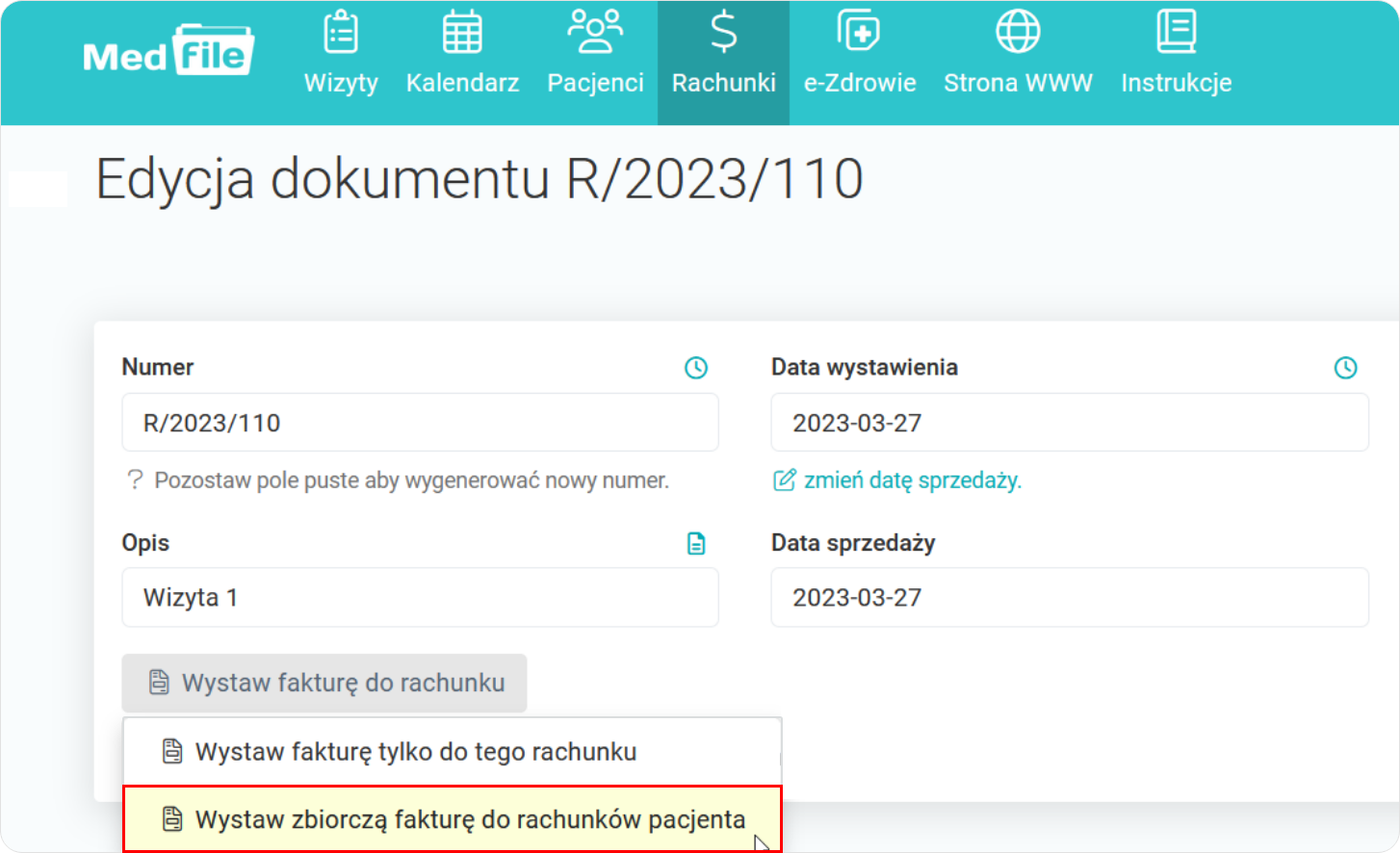Click the heading Edycja dokumentu R/2023/110
Viewport: 1400px width, 853px height.
(x=480, y=179)
